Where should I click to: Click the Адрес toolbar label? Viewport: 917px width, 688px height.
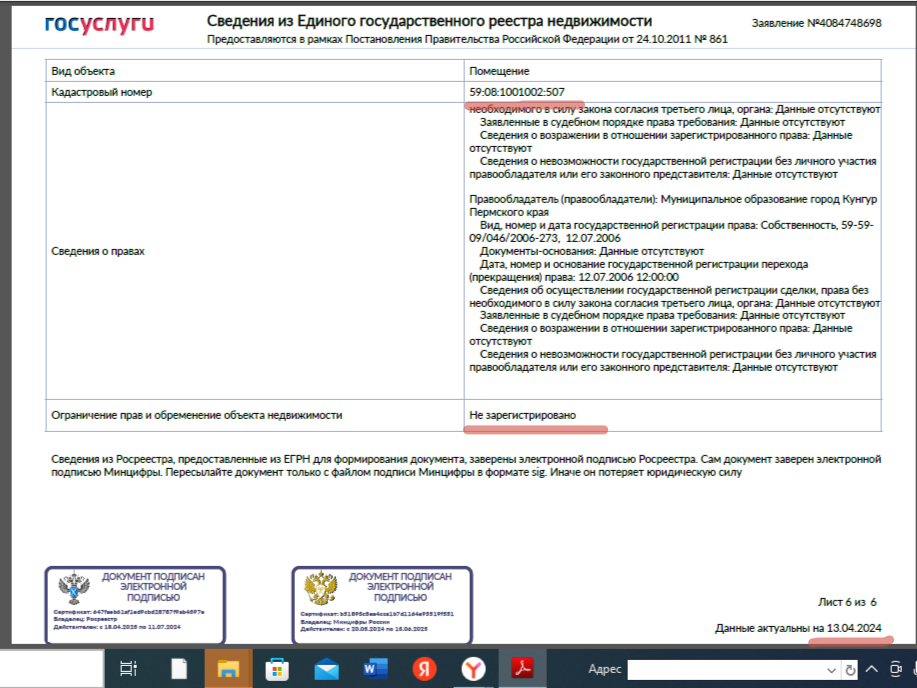[604, 669]
